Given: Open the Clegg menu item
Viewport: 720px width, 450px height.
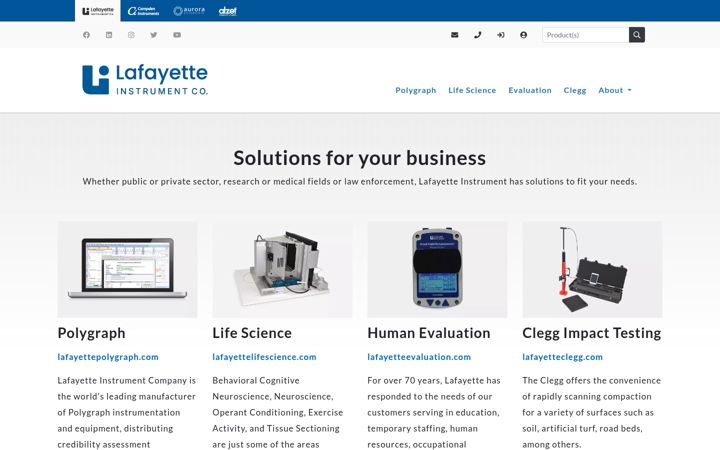Looking at the screenshot, I should coord(575,90).
